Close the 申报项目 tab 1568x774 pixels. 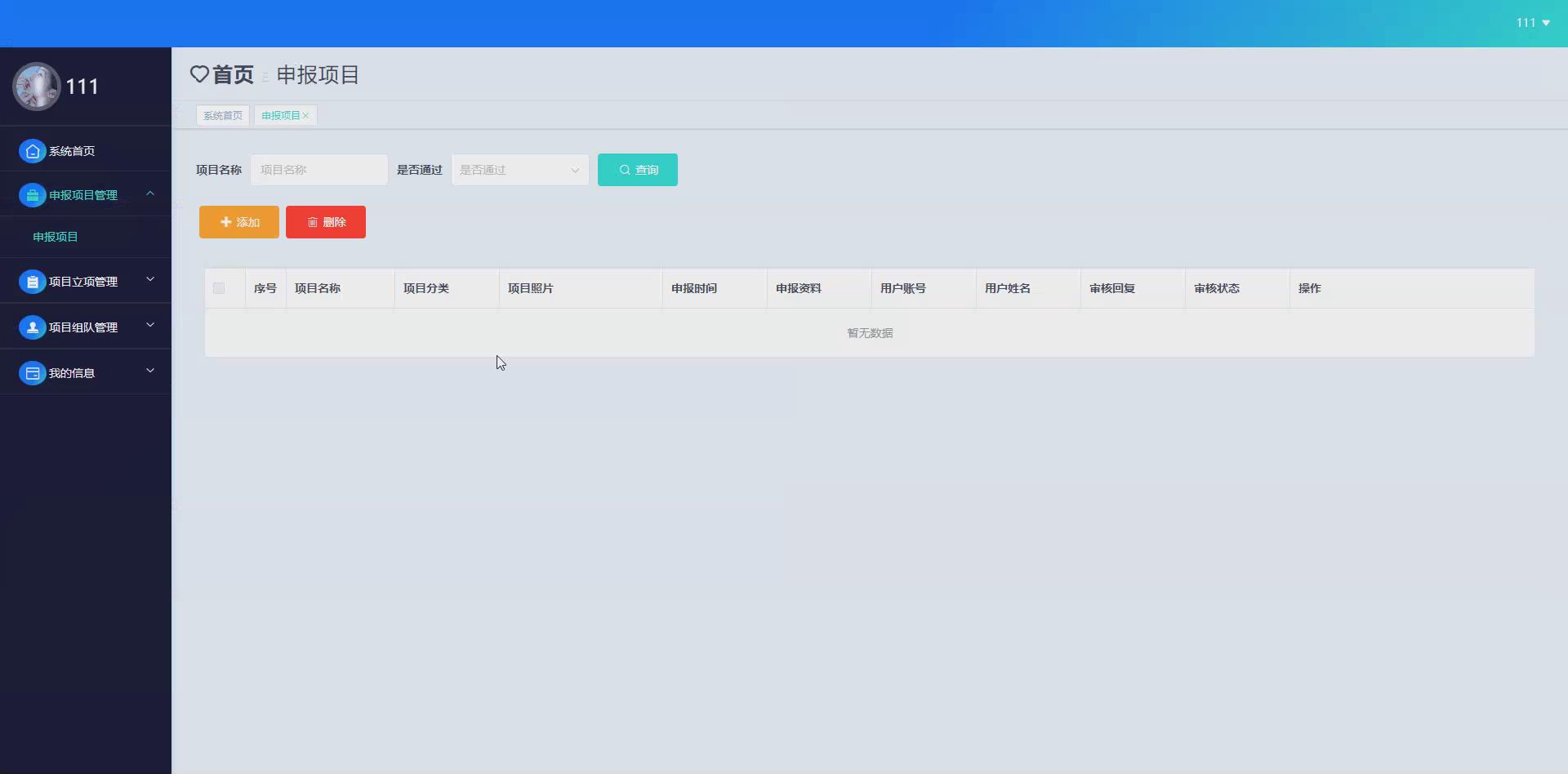tap(305, 115)
